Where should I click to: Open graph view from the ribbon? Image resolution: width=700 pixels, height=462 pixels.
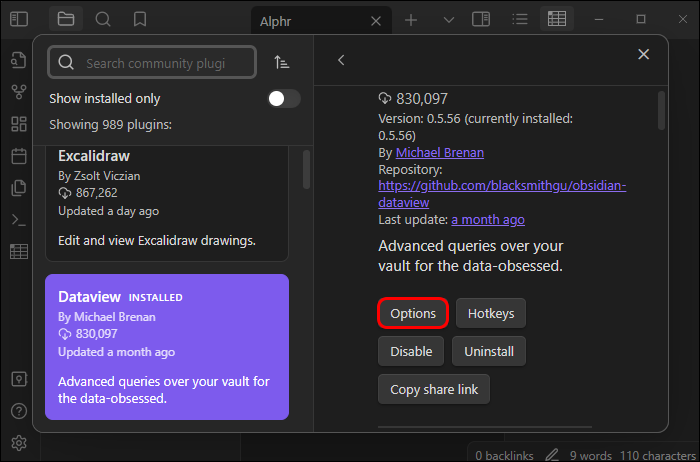[18, 92]
